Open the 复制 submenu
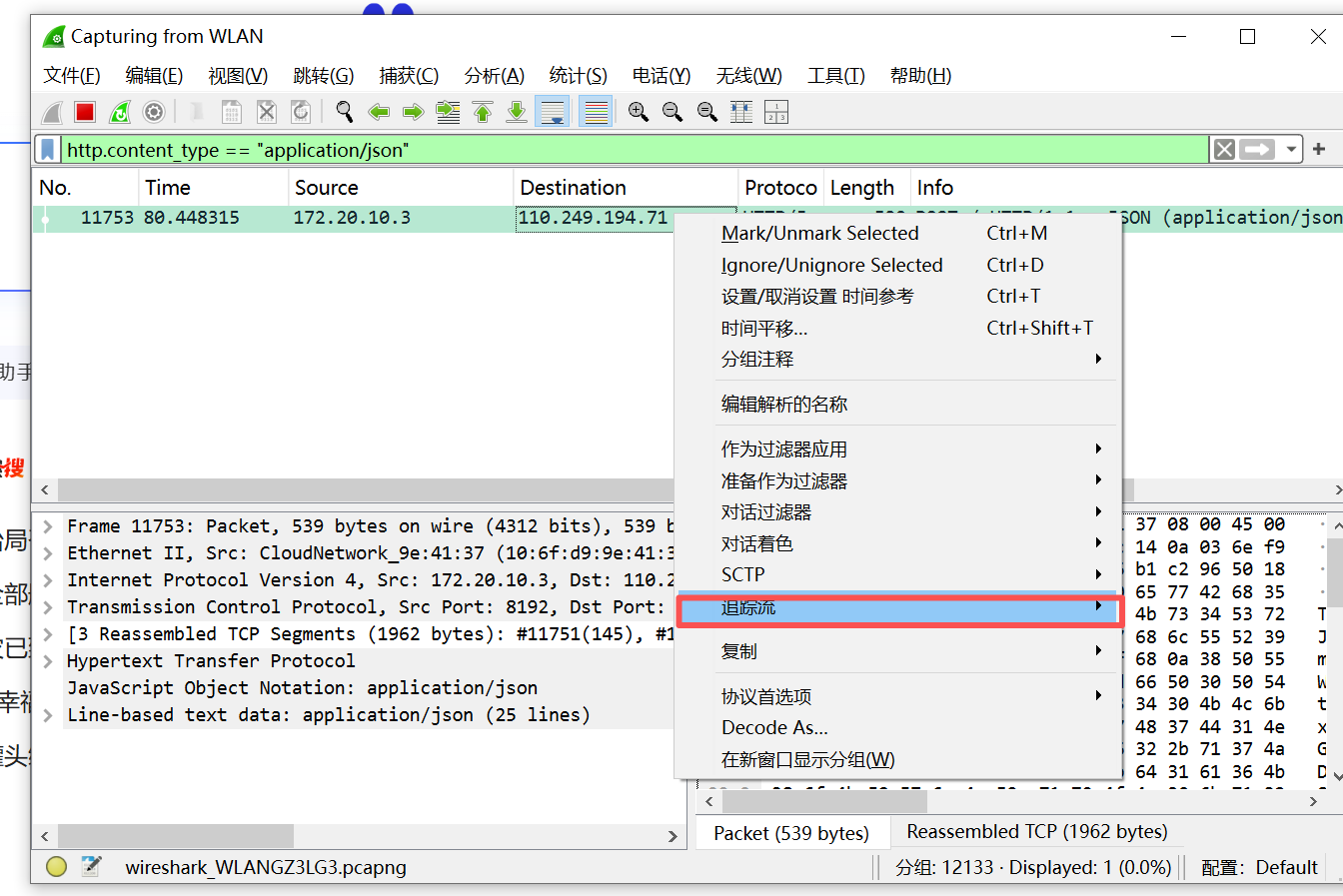The width and height of the screenshot is (1343, 896). [897, 651]
